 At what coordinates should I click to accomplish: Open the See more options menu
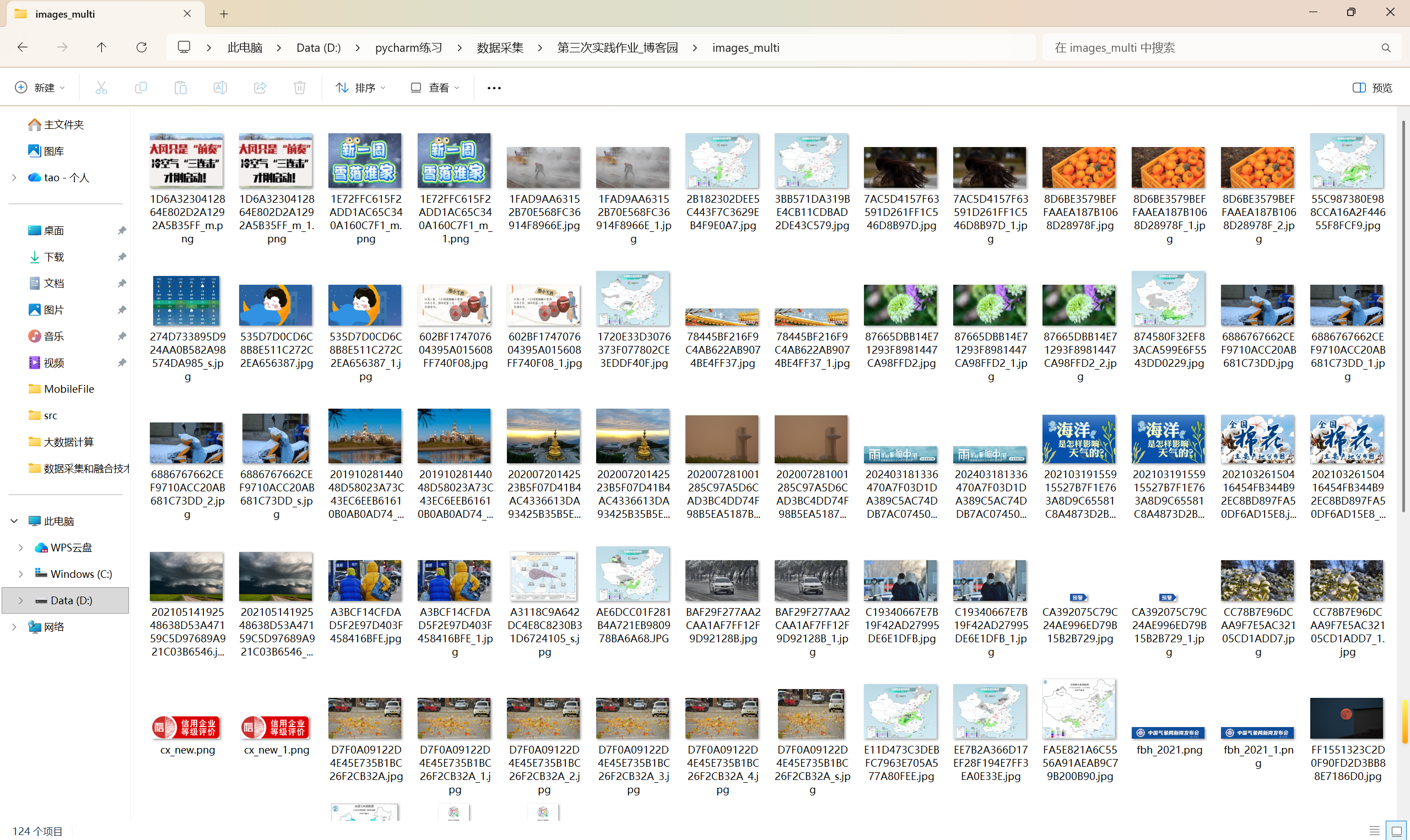click(x=494, y=88)
